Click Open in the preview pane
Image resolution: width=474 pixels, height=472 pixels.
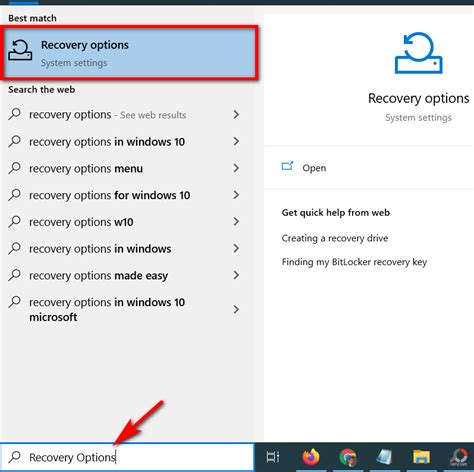(x=314, y=168)
